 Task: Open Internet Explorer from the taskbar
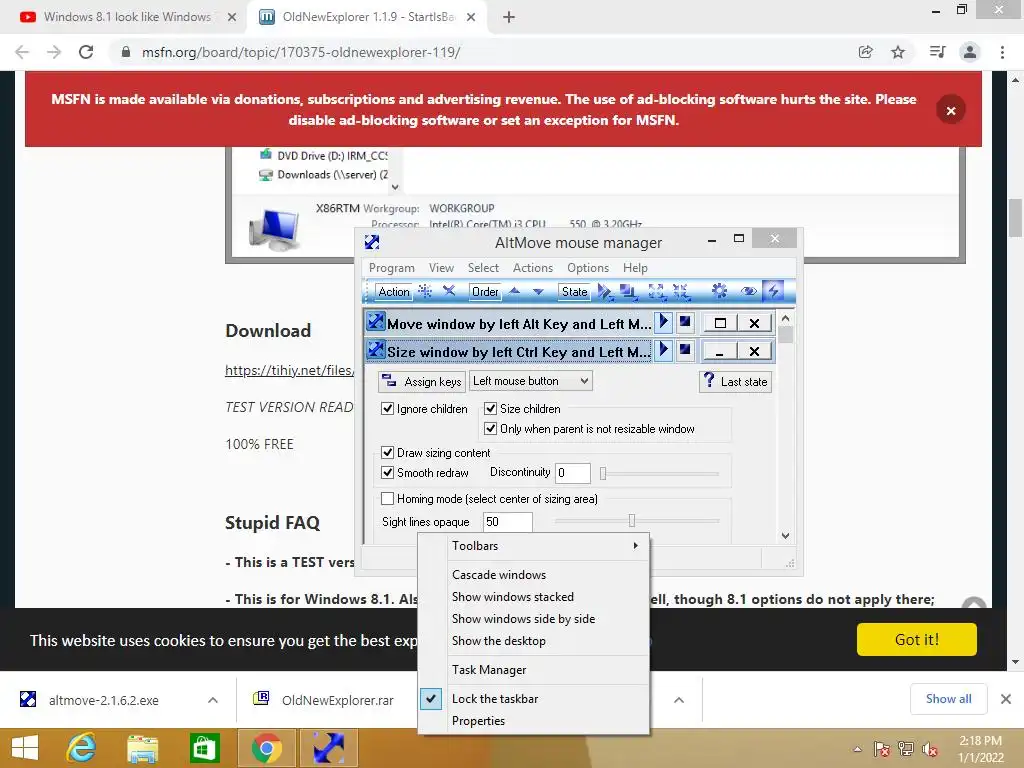[82, 748]
